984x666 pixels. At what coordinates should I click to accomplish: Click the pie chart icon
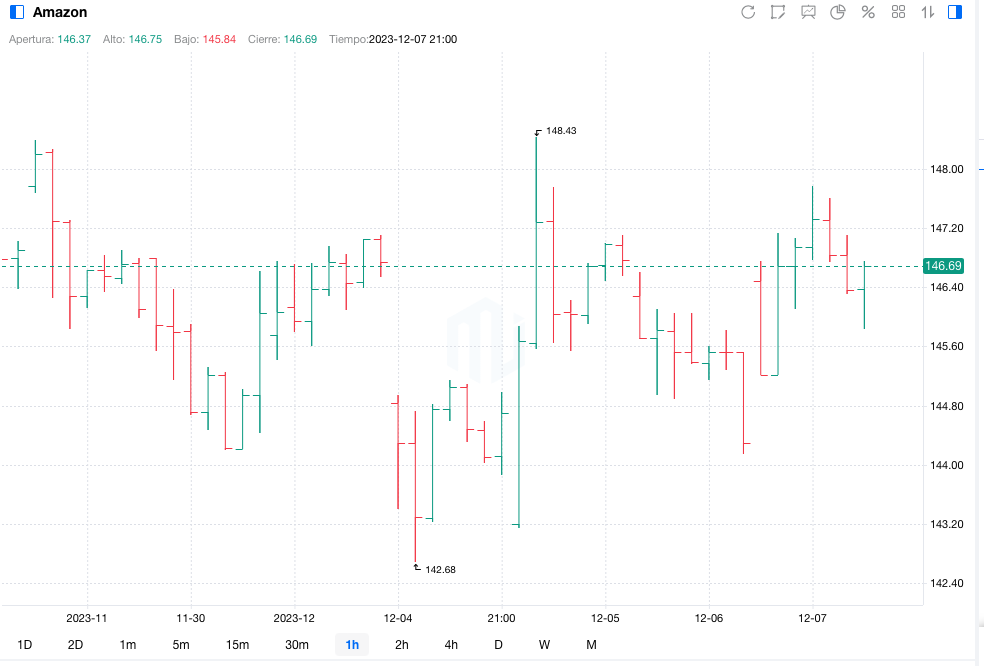coord(838,12)
